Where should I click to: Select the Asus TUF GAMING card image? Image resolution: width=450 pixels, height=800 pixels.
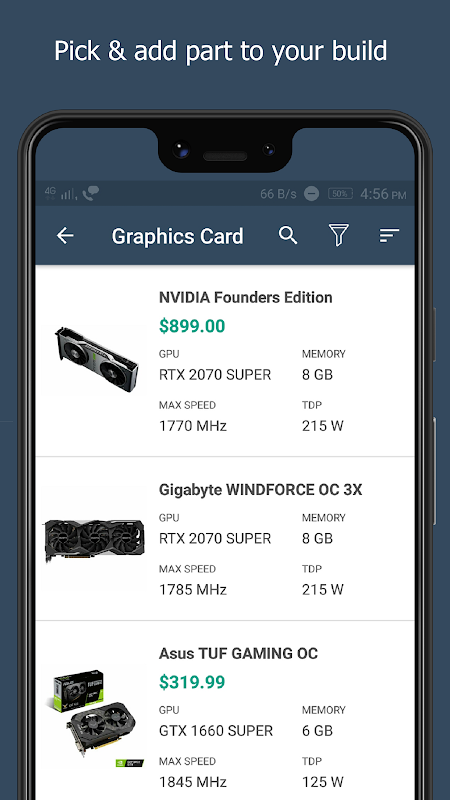94,719
